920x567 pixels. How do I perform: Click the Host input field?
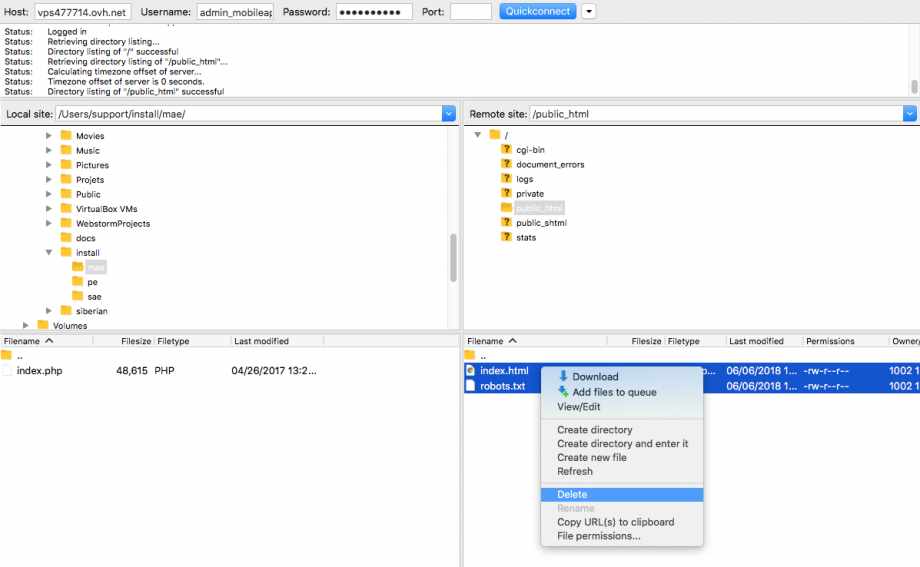[82, 12]
